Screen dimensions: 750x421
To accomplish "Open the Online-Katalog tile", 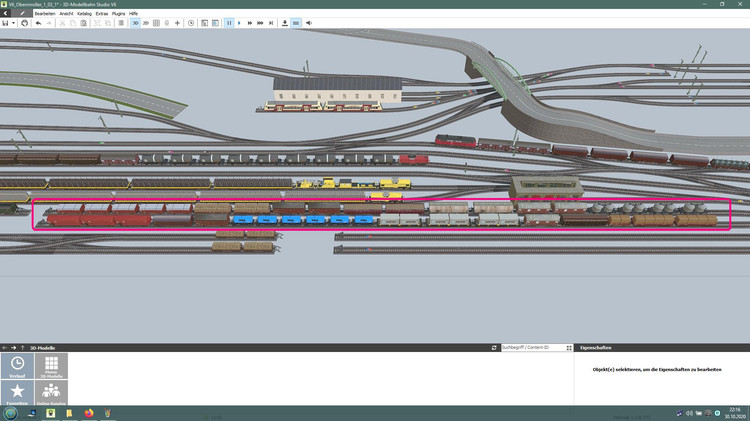I will pos(51,393).
